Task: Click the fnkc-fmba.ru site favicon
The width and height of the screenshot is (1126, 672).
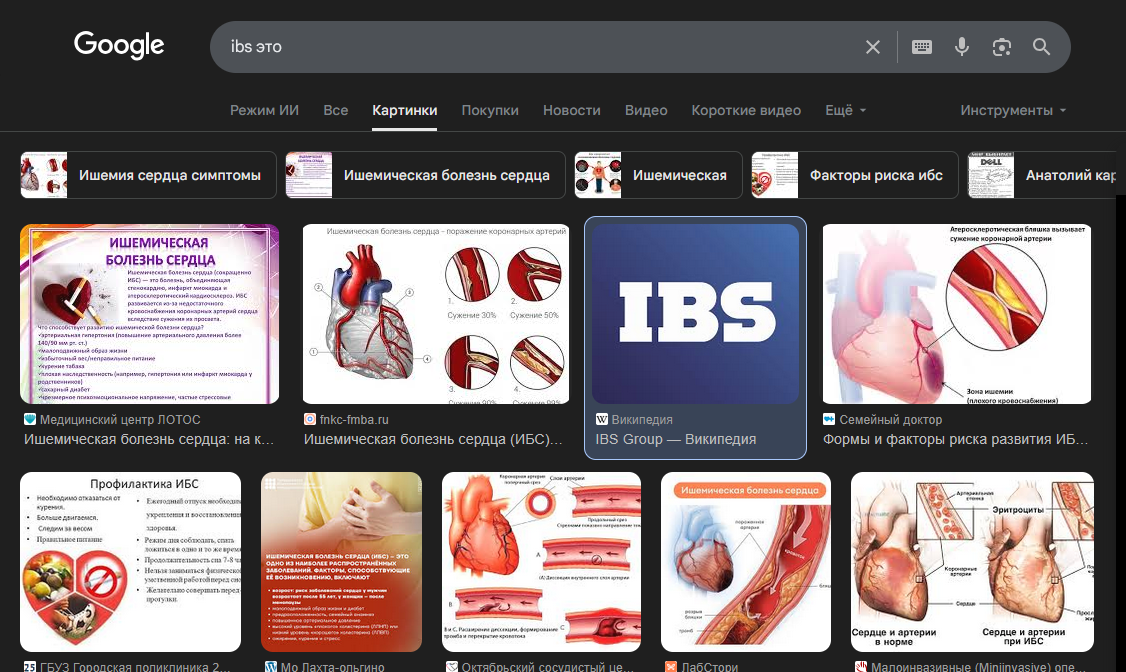Action: coord(310,419)
